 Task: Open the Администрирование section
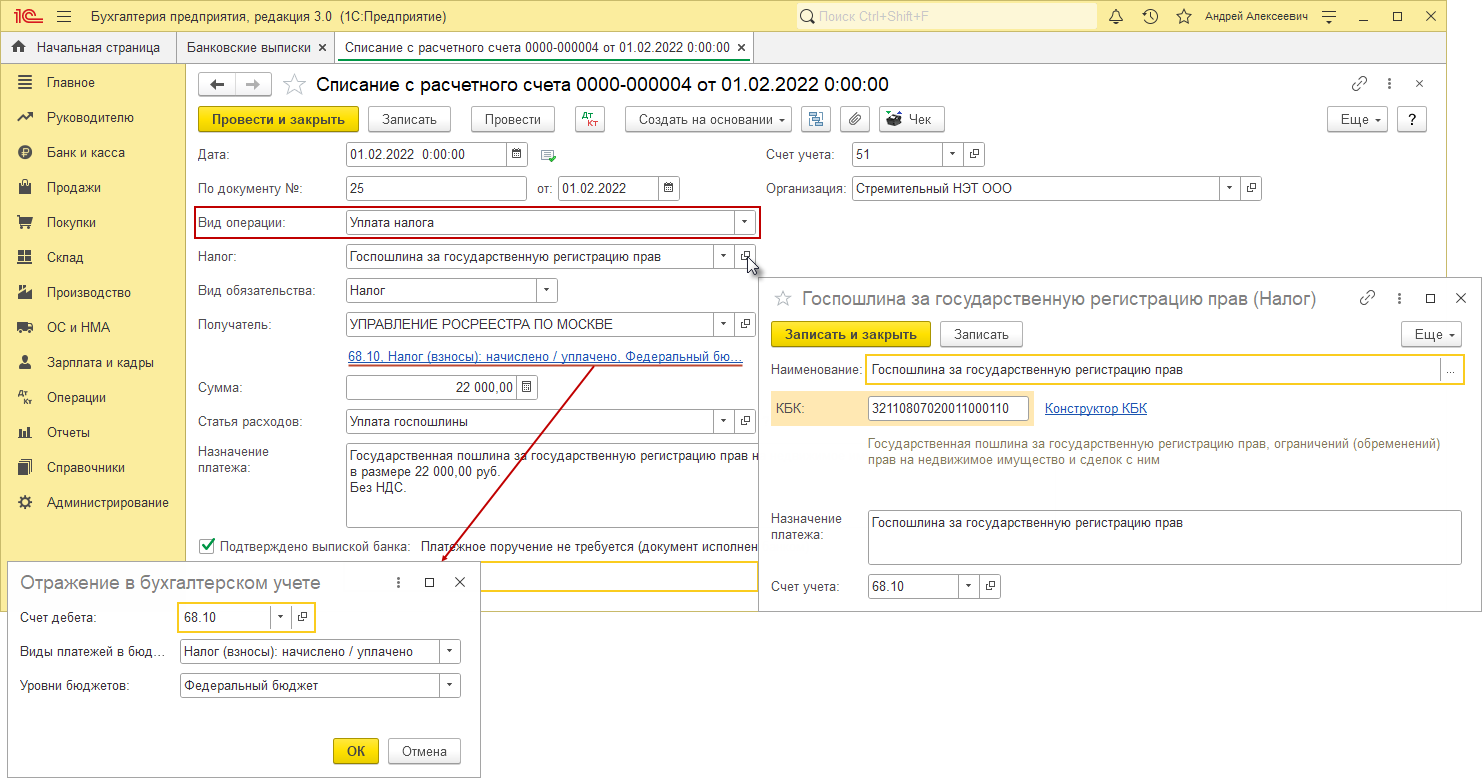pyautogui.click(x=107, y=503)
